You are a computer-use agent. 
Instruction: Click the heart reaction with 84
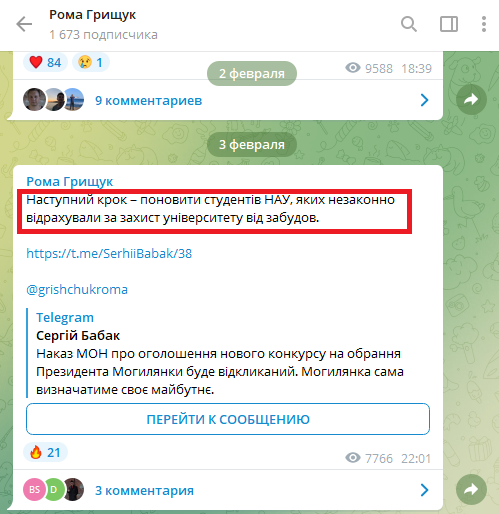(45, 62)
